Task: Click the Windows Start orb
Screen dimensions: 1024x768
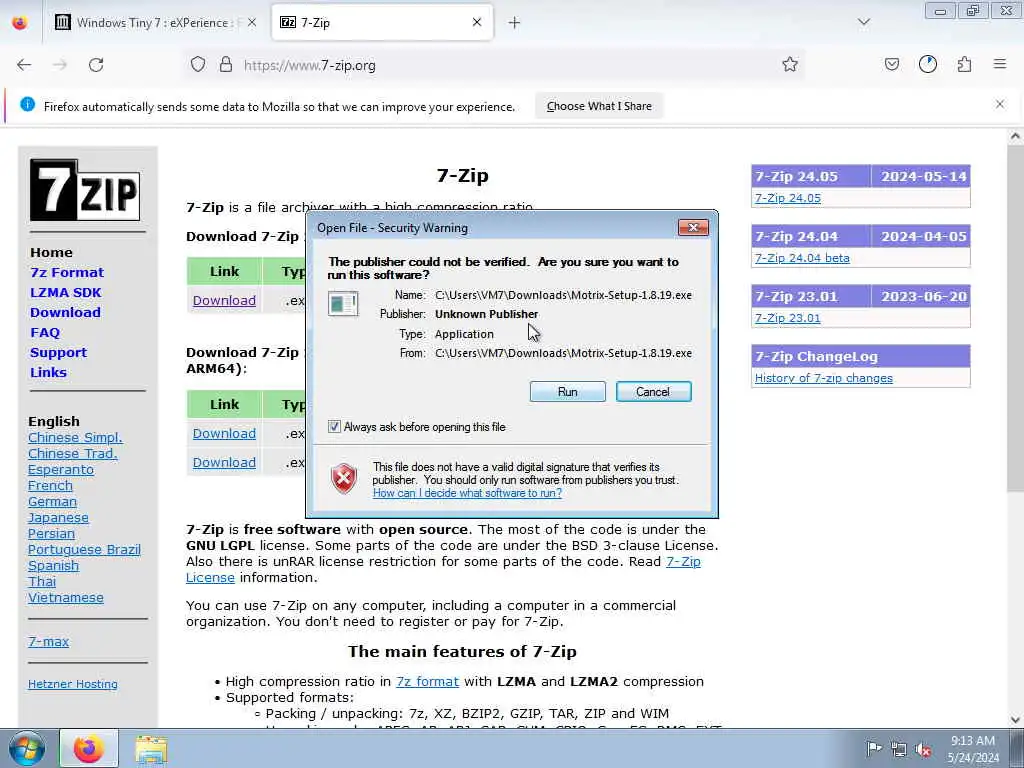Action: pos(27,748)
